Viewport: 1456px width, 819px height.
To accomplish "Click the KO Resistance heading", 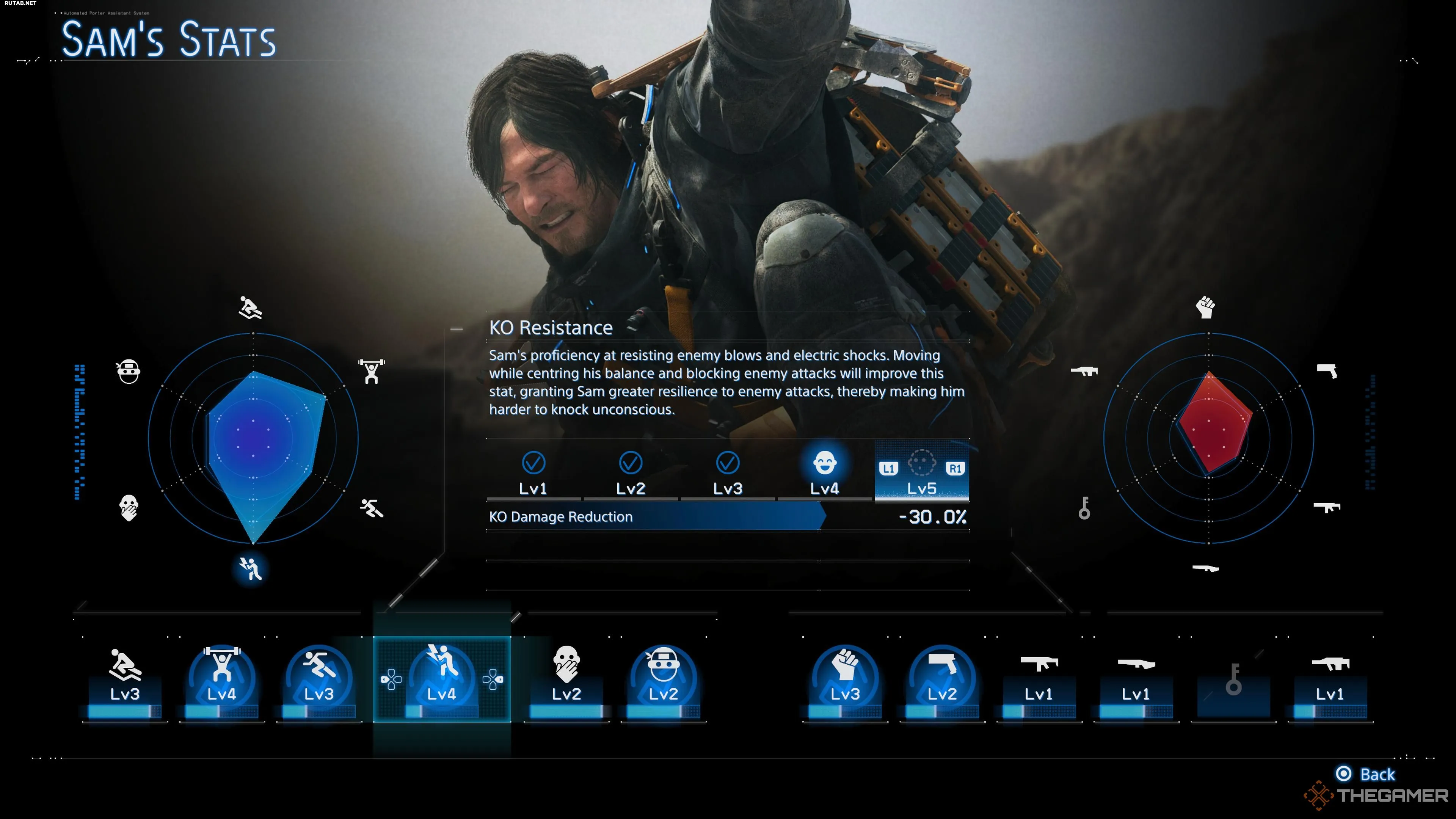I will (551, 328).
